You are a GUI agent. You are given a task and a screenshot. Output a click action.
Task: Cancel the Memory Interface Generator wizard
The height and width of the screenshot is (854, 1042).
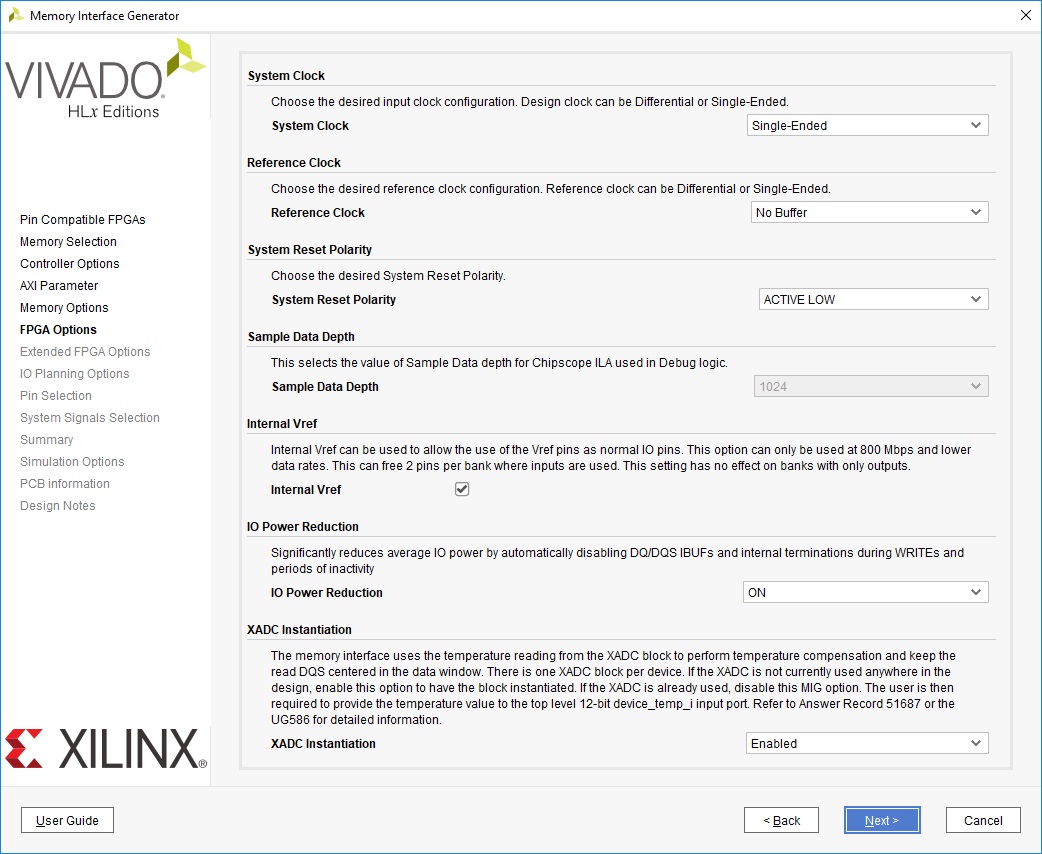982,820
